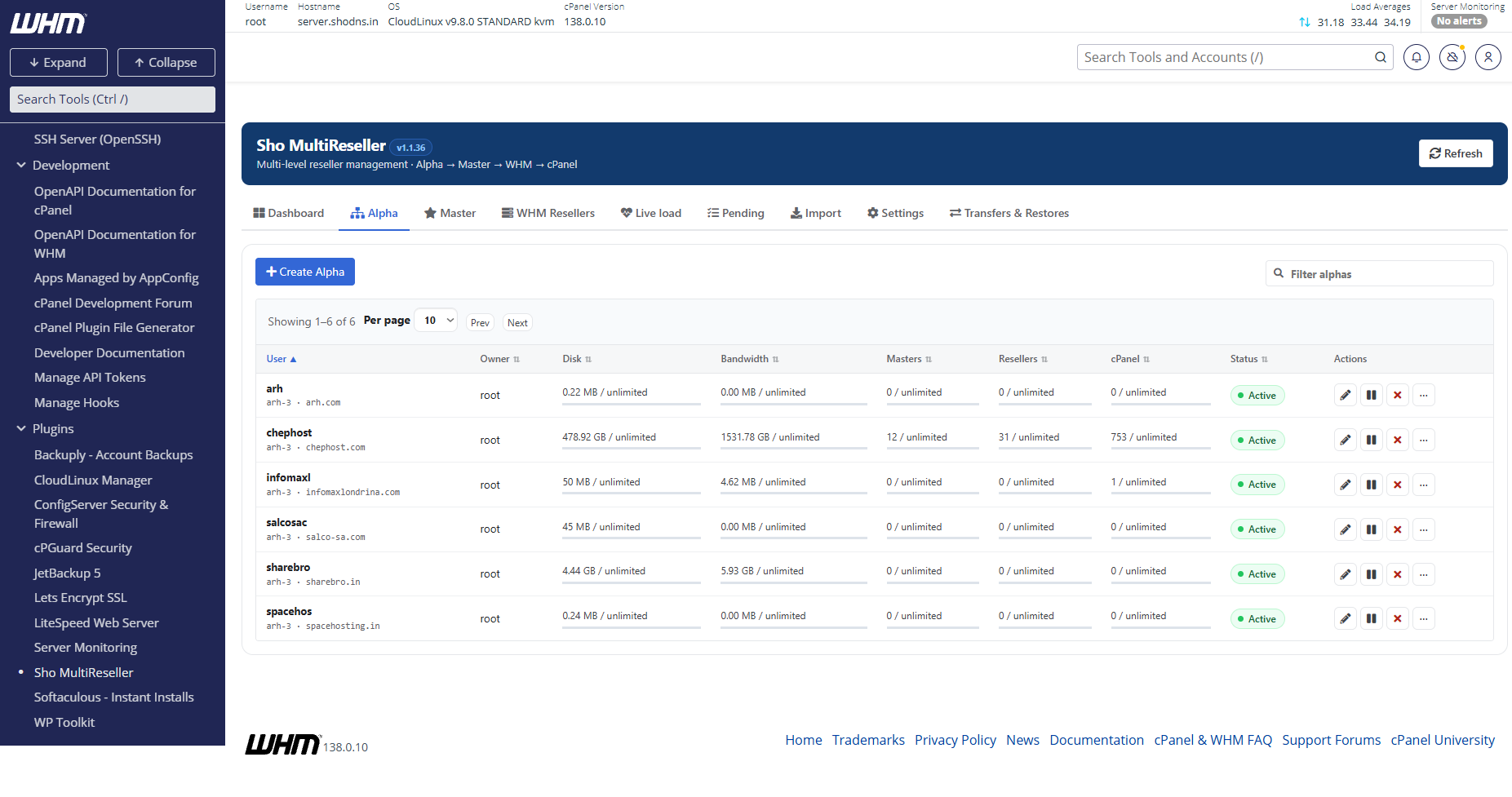
Task: Focus the Search Tools and Accounts field
Action: click(1224, 57)
